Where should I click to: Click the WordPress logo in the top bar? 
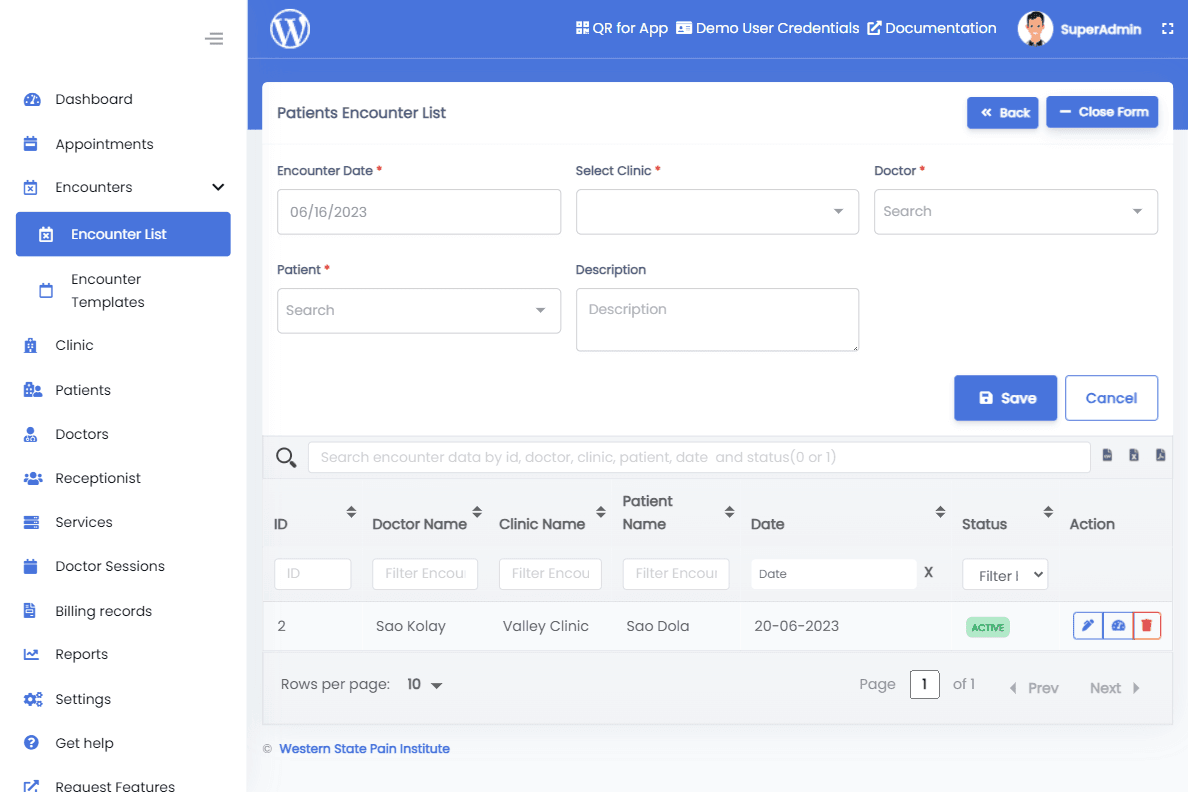(x=289, y=29)
